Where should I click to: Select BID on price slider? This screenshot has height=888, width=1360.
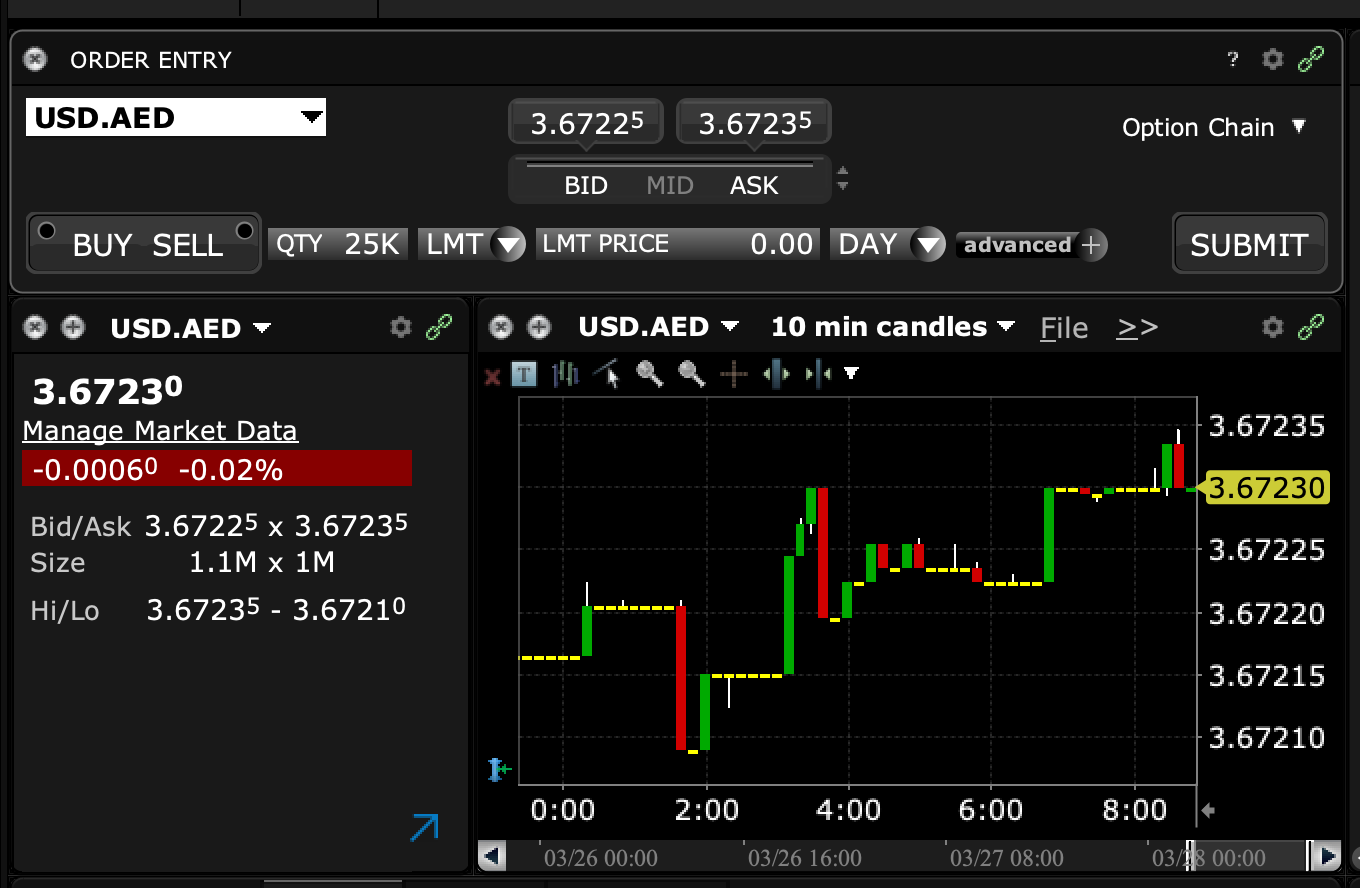coord(586,185)
